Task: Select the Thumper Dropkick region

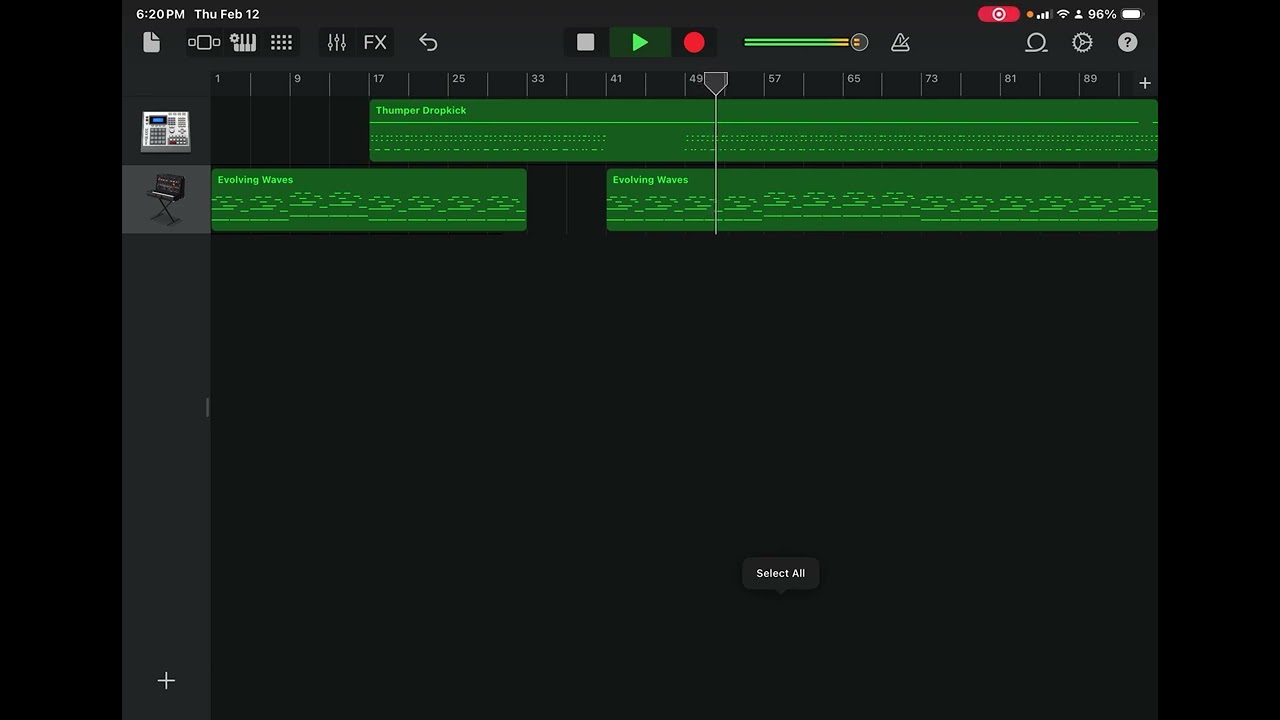Action: click(763, 130)
